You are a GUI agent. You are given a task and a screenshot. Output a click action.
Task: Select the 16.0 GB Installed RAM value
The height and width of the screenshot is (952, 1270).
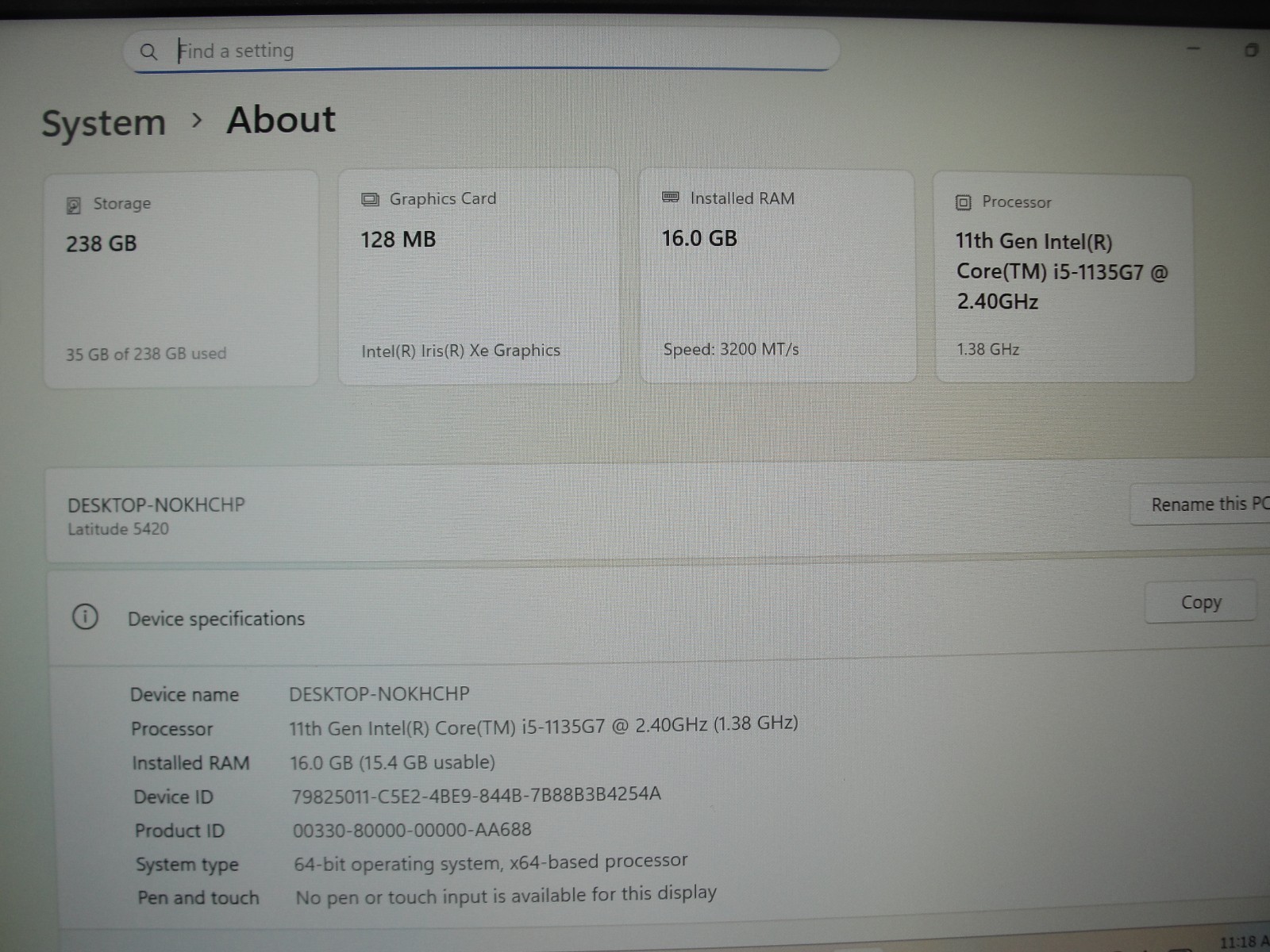click(699, 239)
